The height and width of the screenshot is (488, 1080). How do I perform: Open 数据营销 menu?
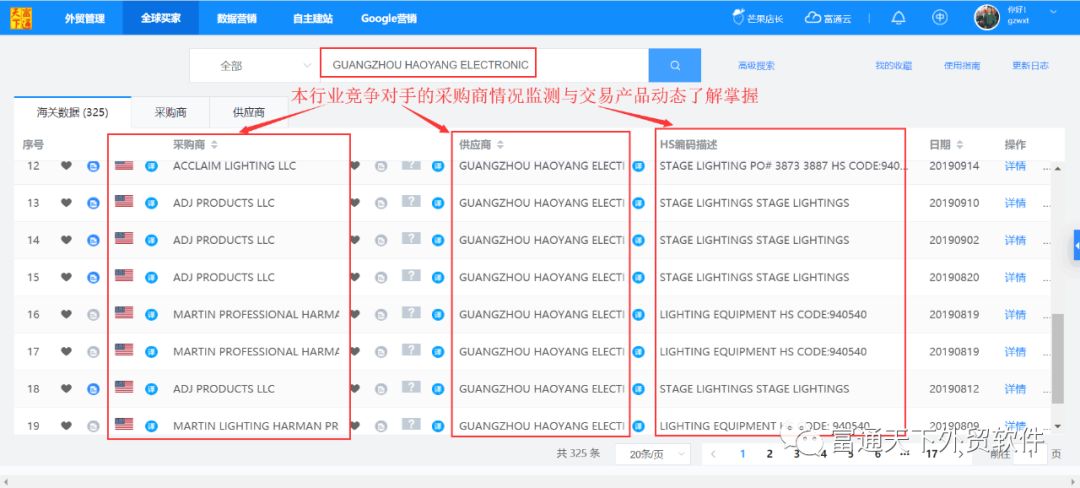236,18
